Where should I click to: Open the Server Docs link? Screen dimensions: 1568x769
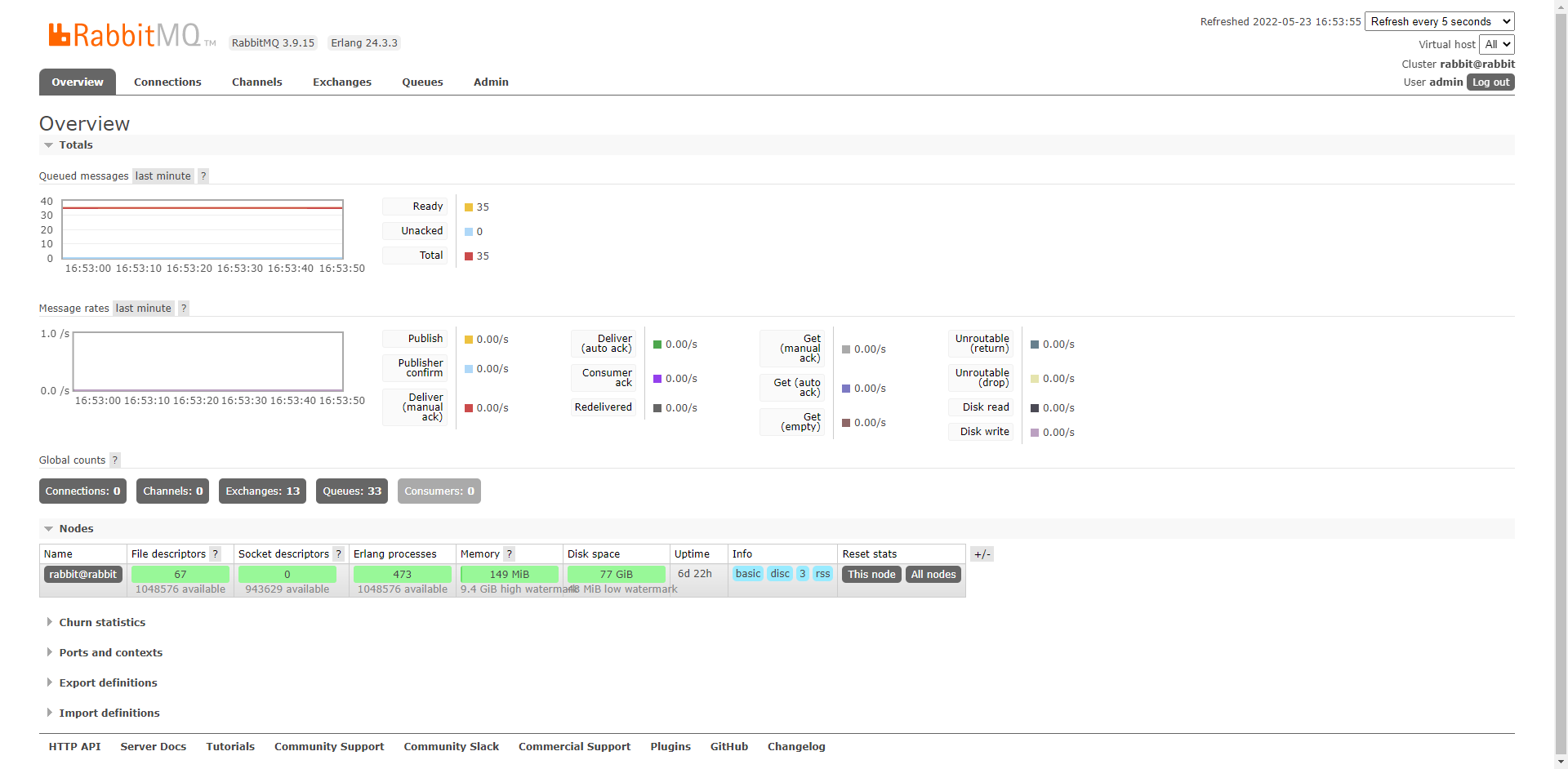(153, 746)
